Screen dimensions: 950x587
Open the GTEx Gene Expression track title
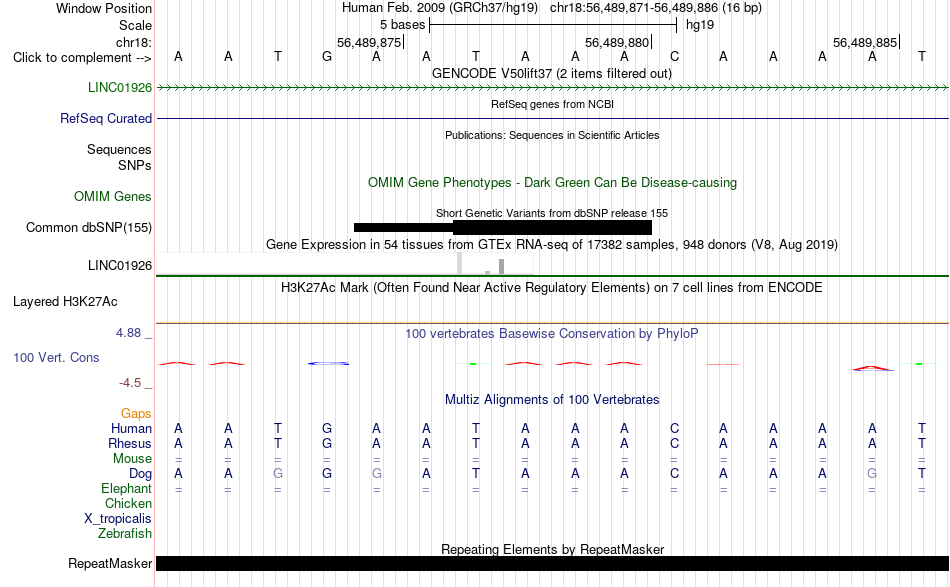[552, 244]
